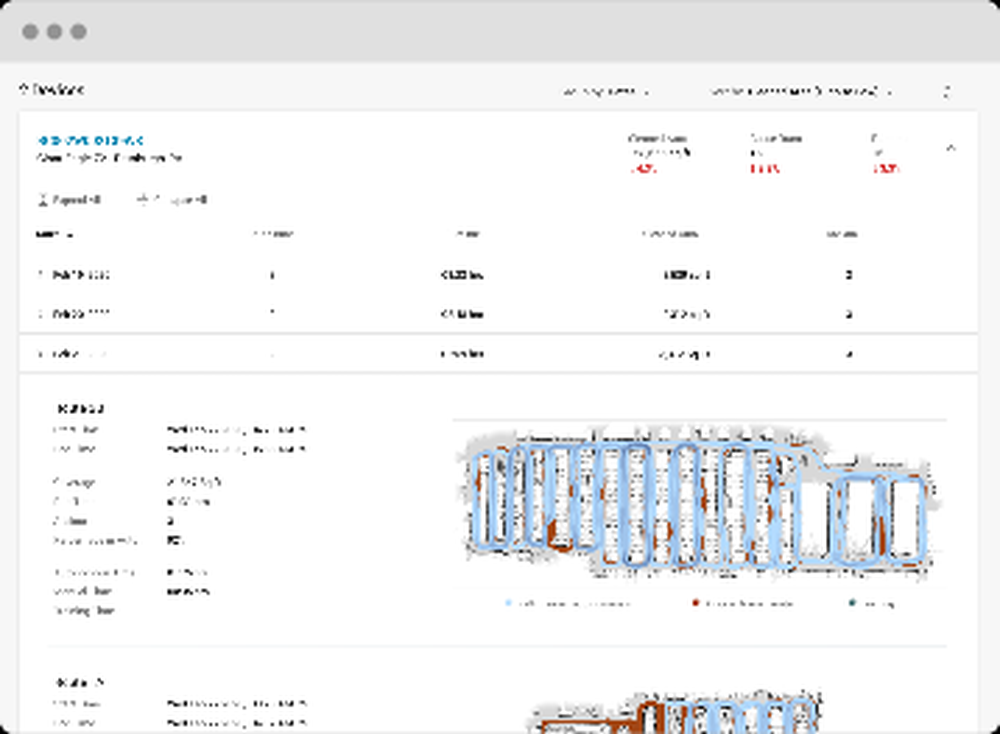1000x734 pixels.
Task: Toggle the teal legend entry
Action: [x=872, y=603]
